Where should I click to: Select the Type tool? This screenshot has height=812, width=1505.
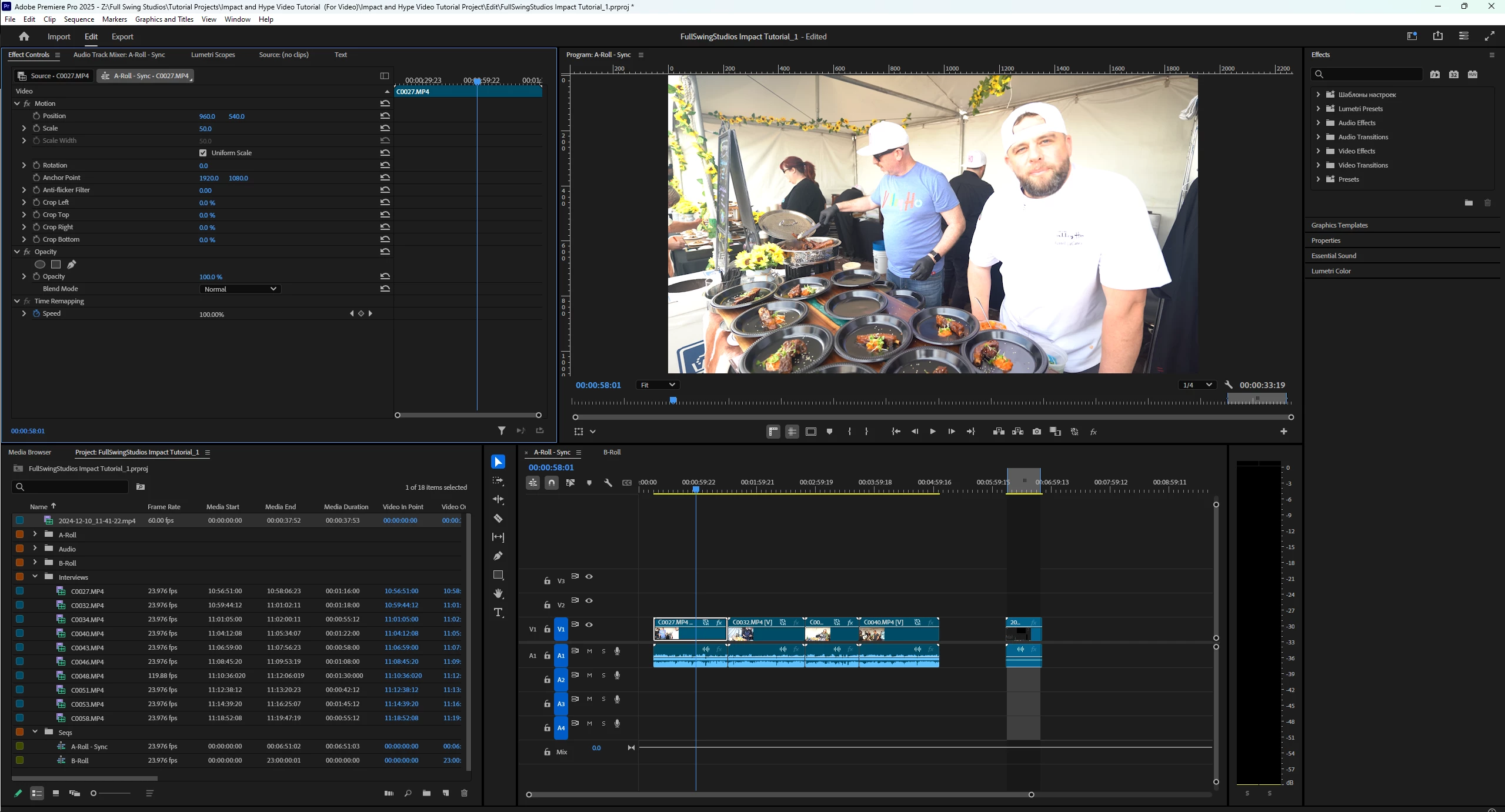click(498, 612)
